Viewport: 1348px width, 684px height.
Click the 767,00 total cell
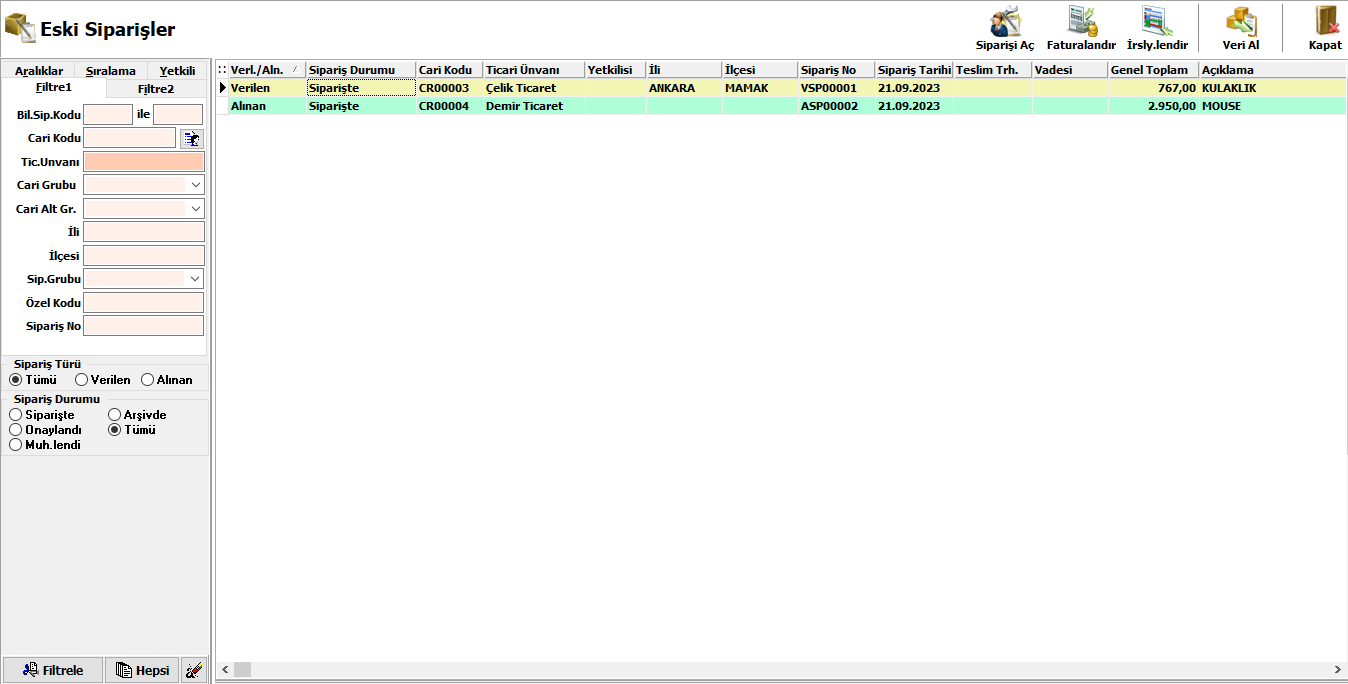pyautogui.click(x=1153, y=88)
